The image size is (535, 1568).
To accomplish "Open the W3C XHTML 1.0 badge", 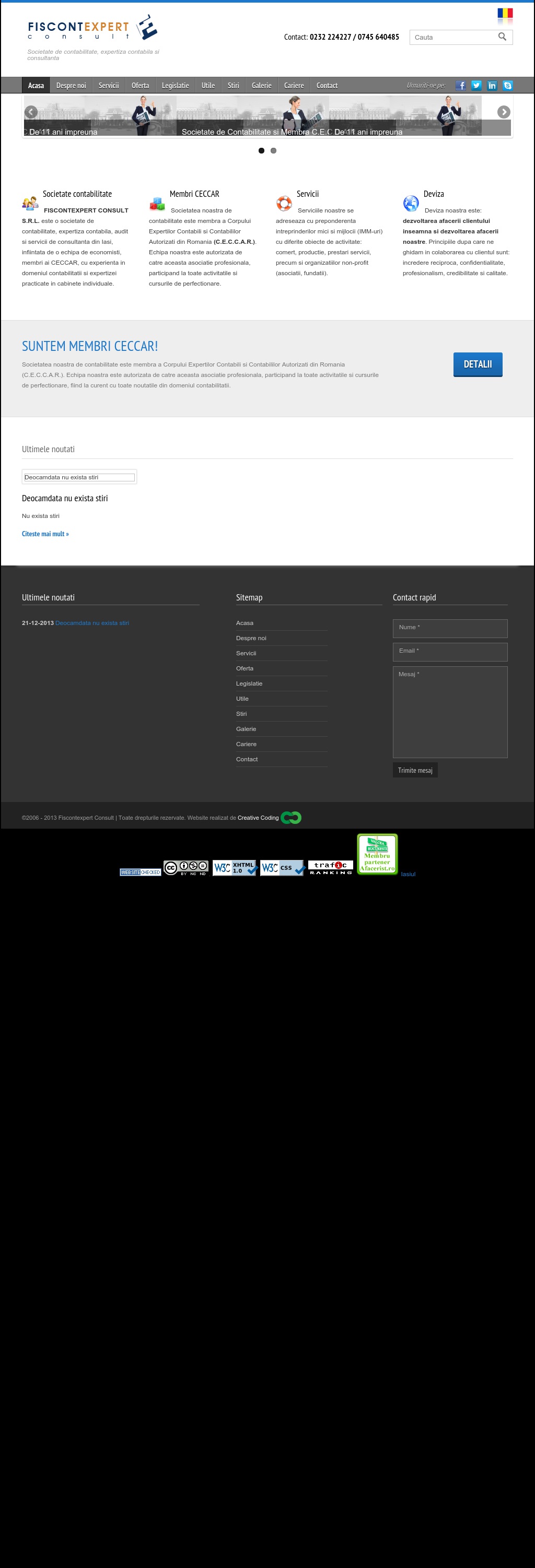I will pyautogui.click(x=235, y=867).
